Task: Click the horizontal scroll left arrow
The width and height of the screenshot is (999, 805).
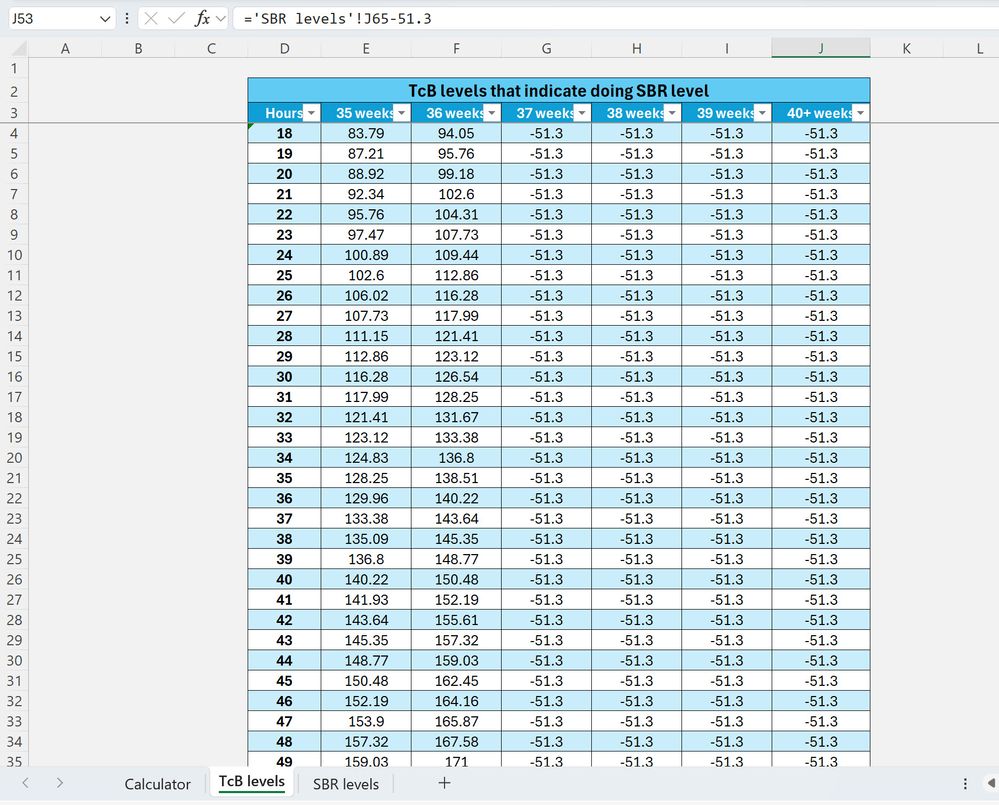Action: tap(991, 783)
